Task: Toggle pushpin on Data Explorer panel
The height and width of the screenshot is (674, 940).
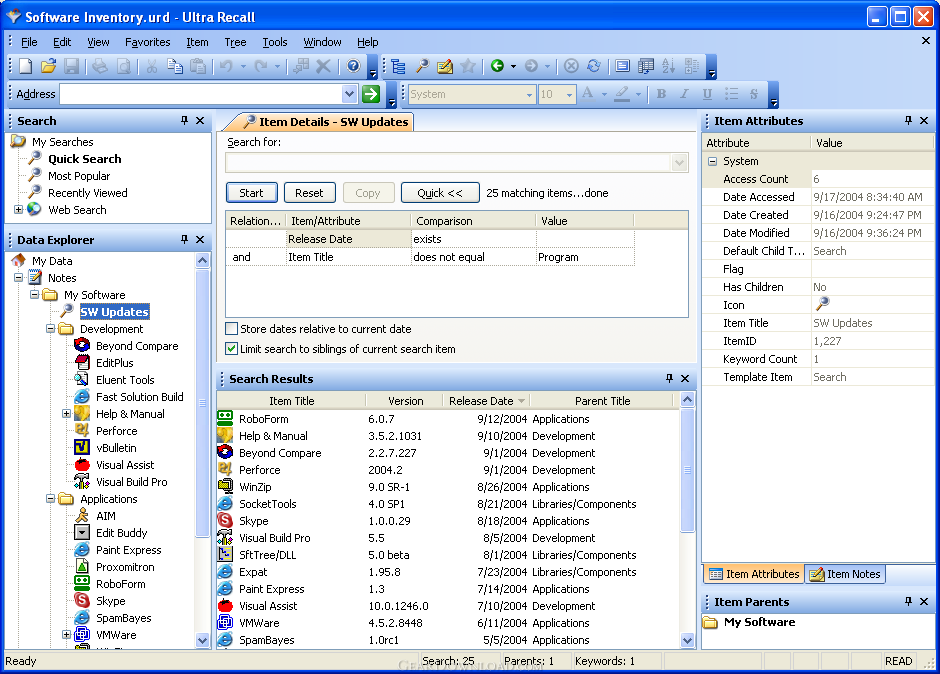Action: (184, 239)
